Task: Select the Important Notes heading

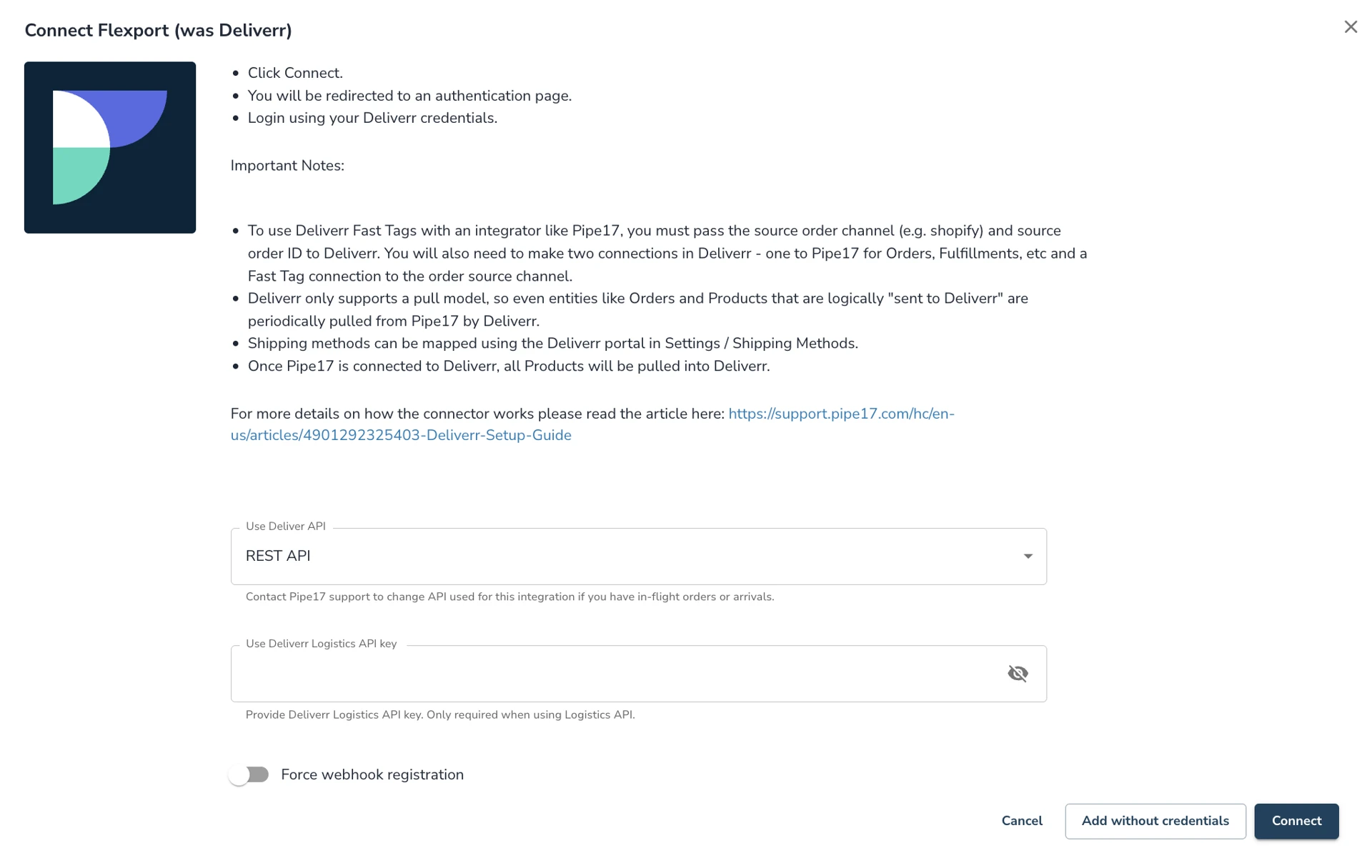Action: [x=287, y=166]
